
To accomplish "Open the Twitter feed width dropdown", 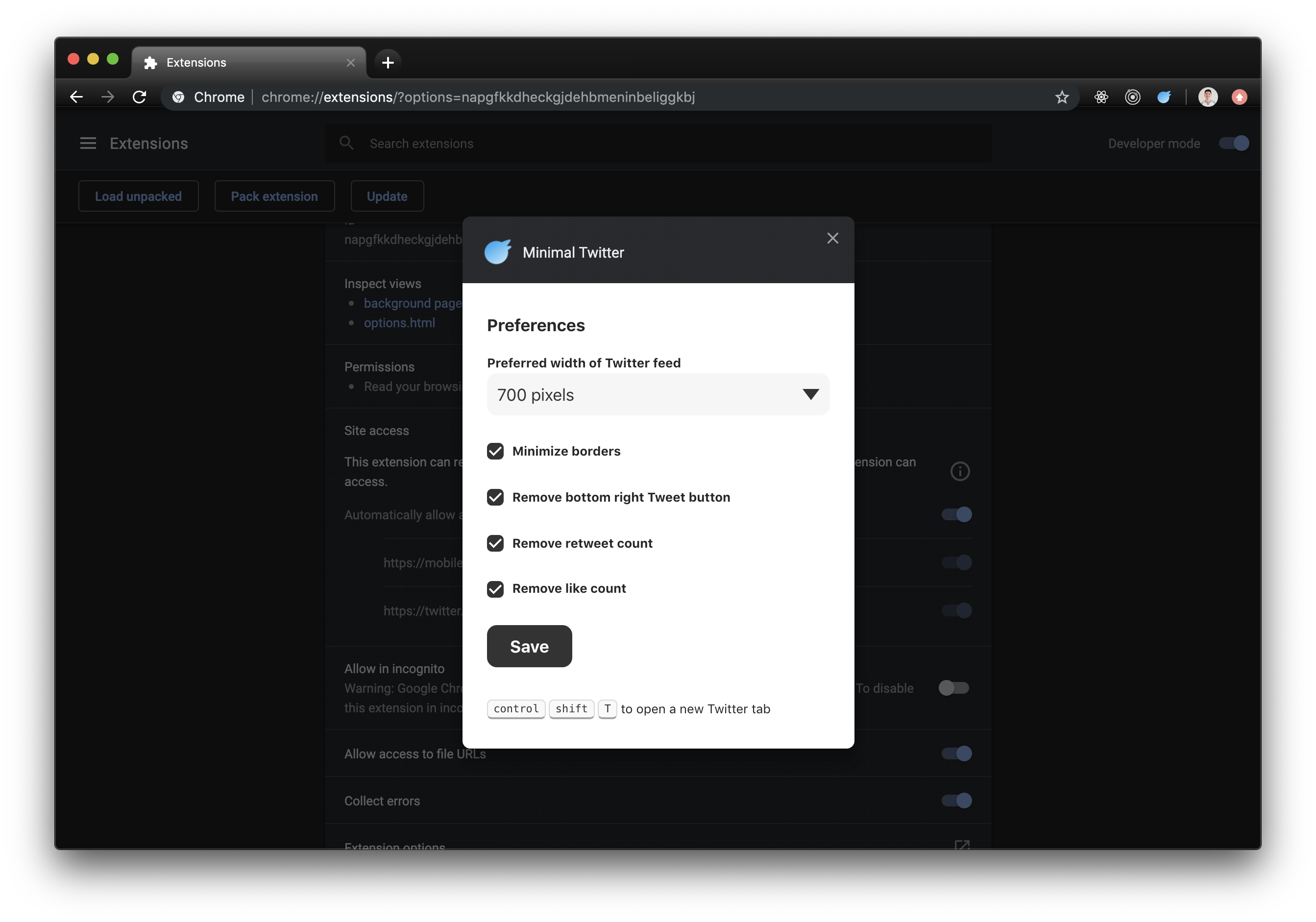I will pyautogui.click(x=658, y=394).
